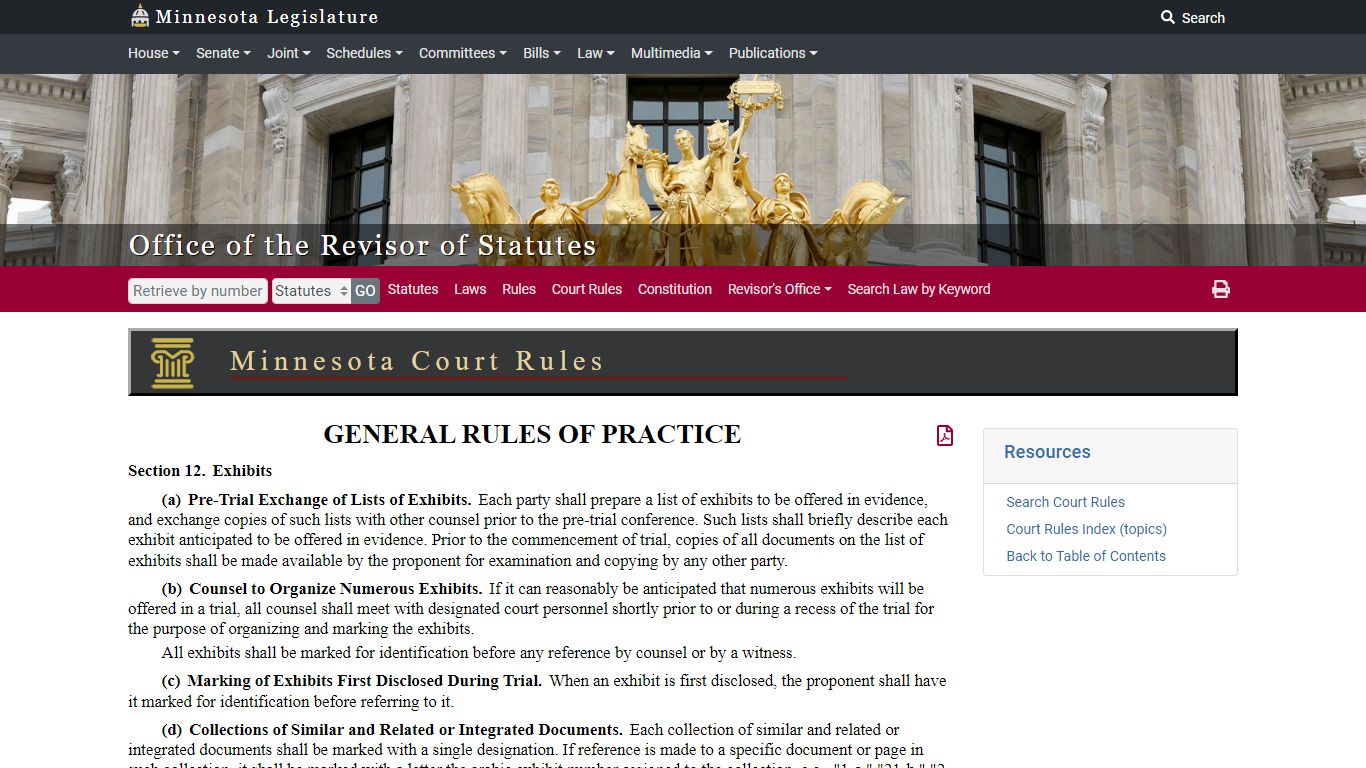Navigate to the Rules section
This screenshot has width=1366, height=768.
tap(519, 289)
